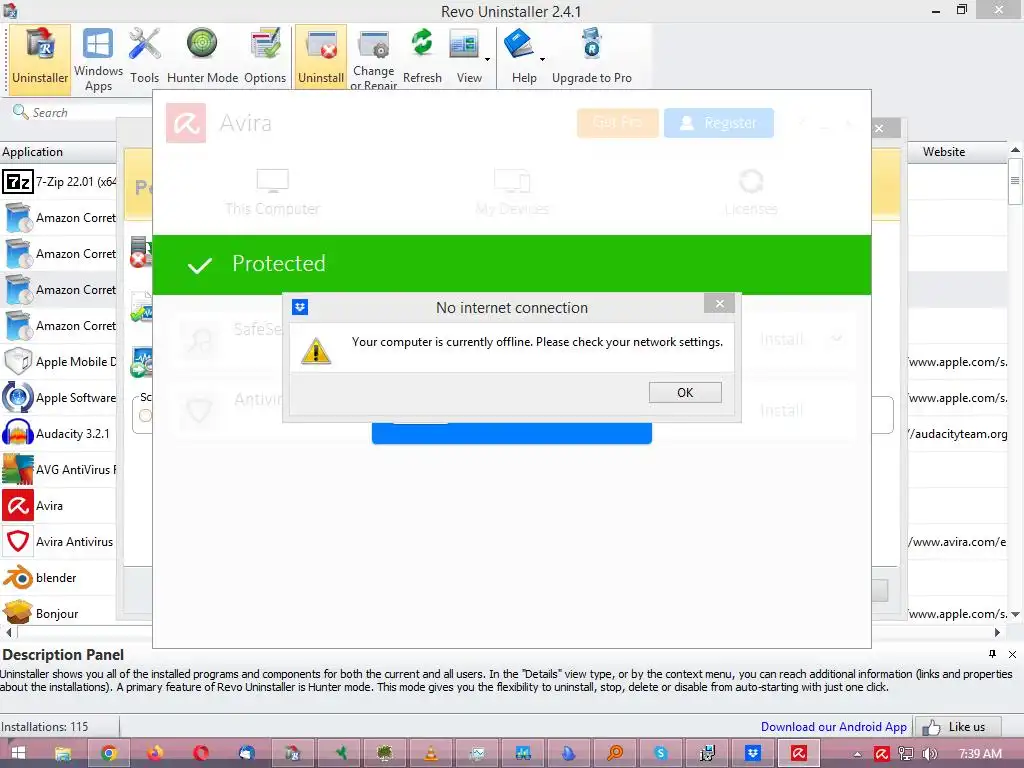
Task: Open VLC media player from taskbar
Action: tap(431, 753)
